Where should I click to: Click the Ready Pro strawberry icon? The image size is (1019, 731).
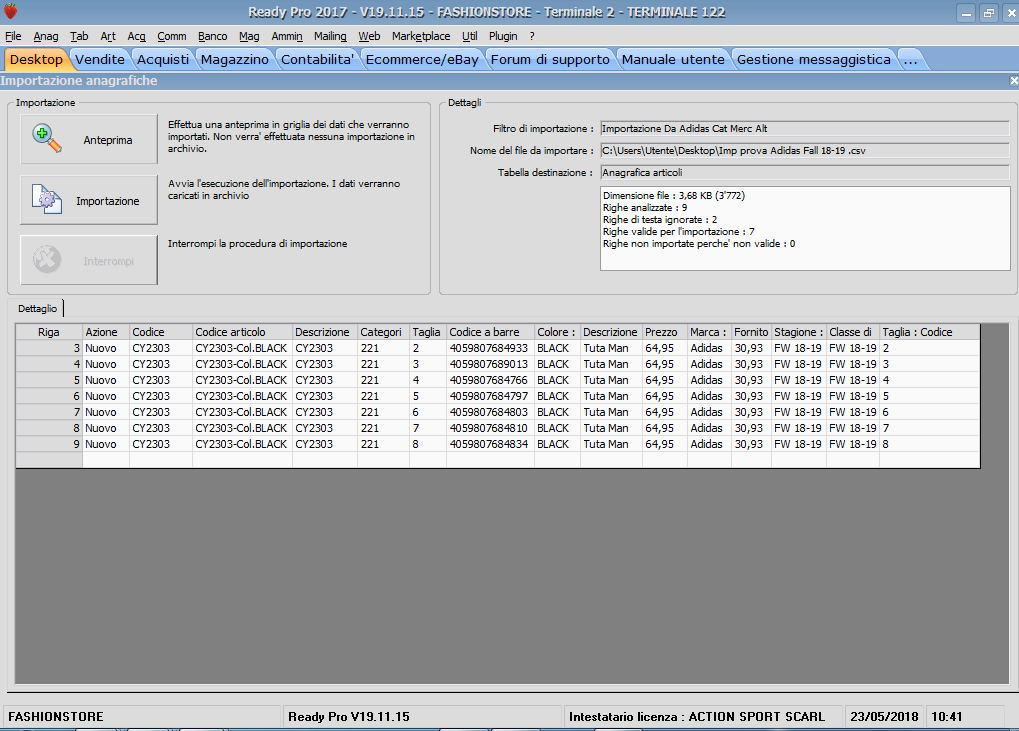11,12
